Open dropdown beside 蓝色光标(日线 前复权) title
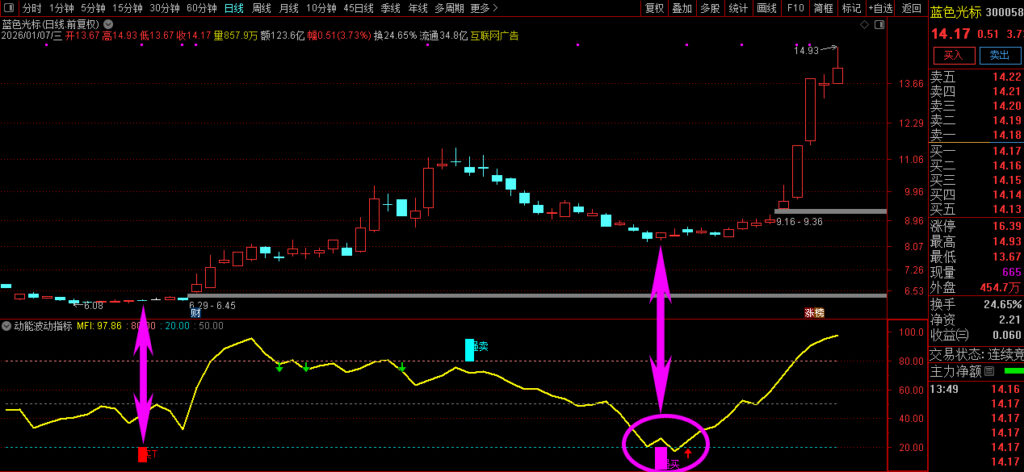1024x472 pixels. coord(107,22)
